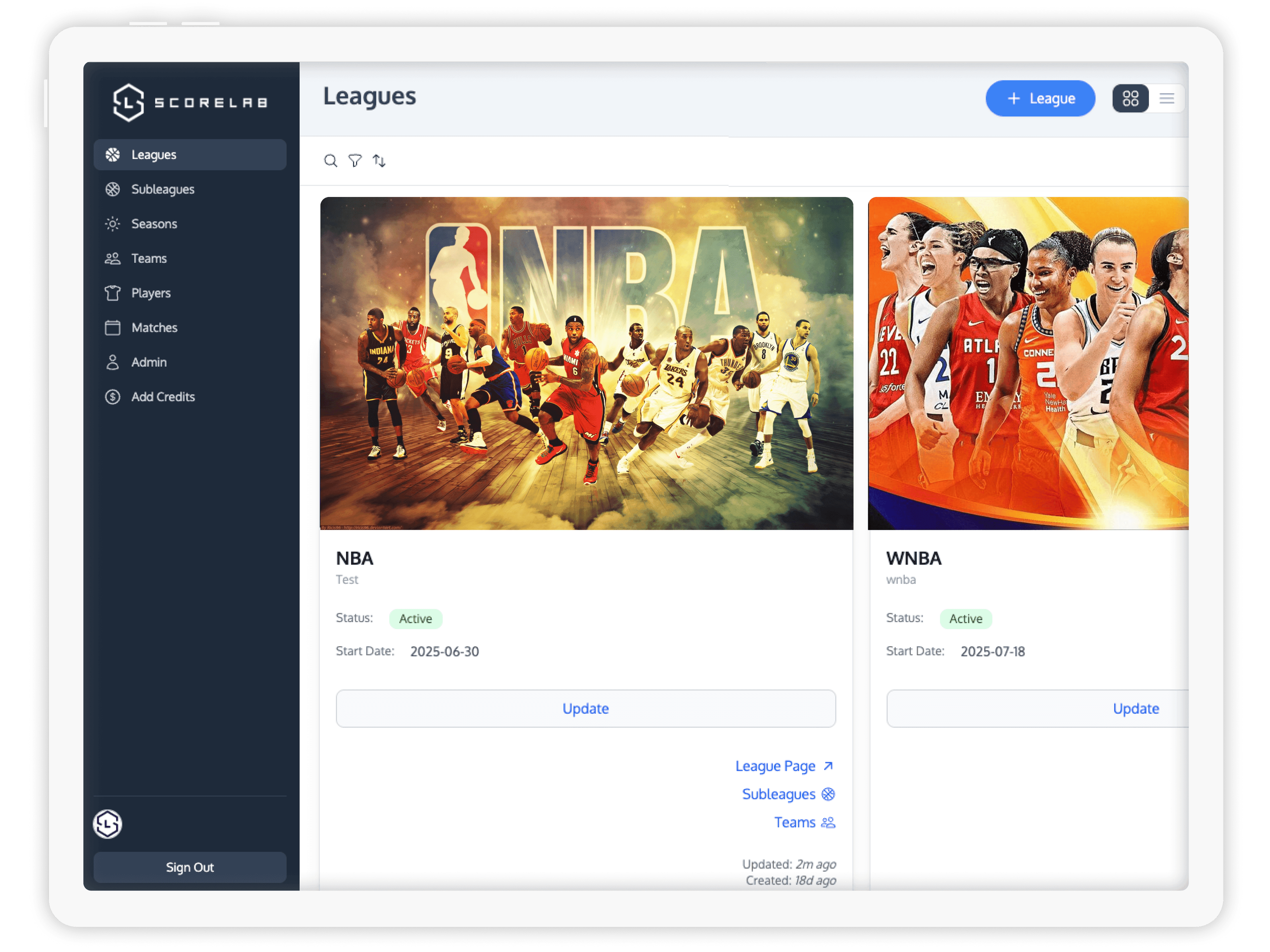Open the Subleagues sidebar item
Screen dimensions: 1270x952
click(x=162, y=189)
